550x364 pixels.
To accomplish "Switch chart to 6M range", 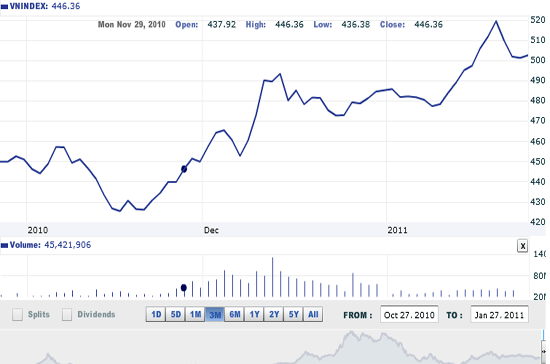I will pyautogui.click(x=234, y=314).
